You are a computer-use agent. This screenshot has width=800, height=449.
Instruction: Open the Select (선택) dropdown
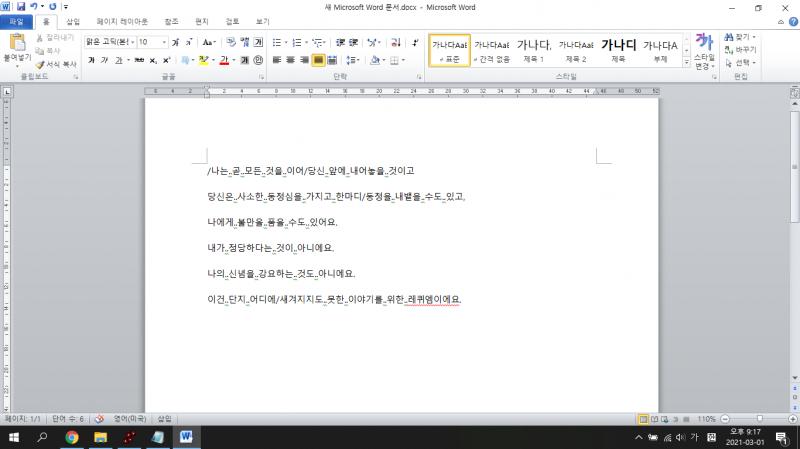tap(740, 62)
